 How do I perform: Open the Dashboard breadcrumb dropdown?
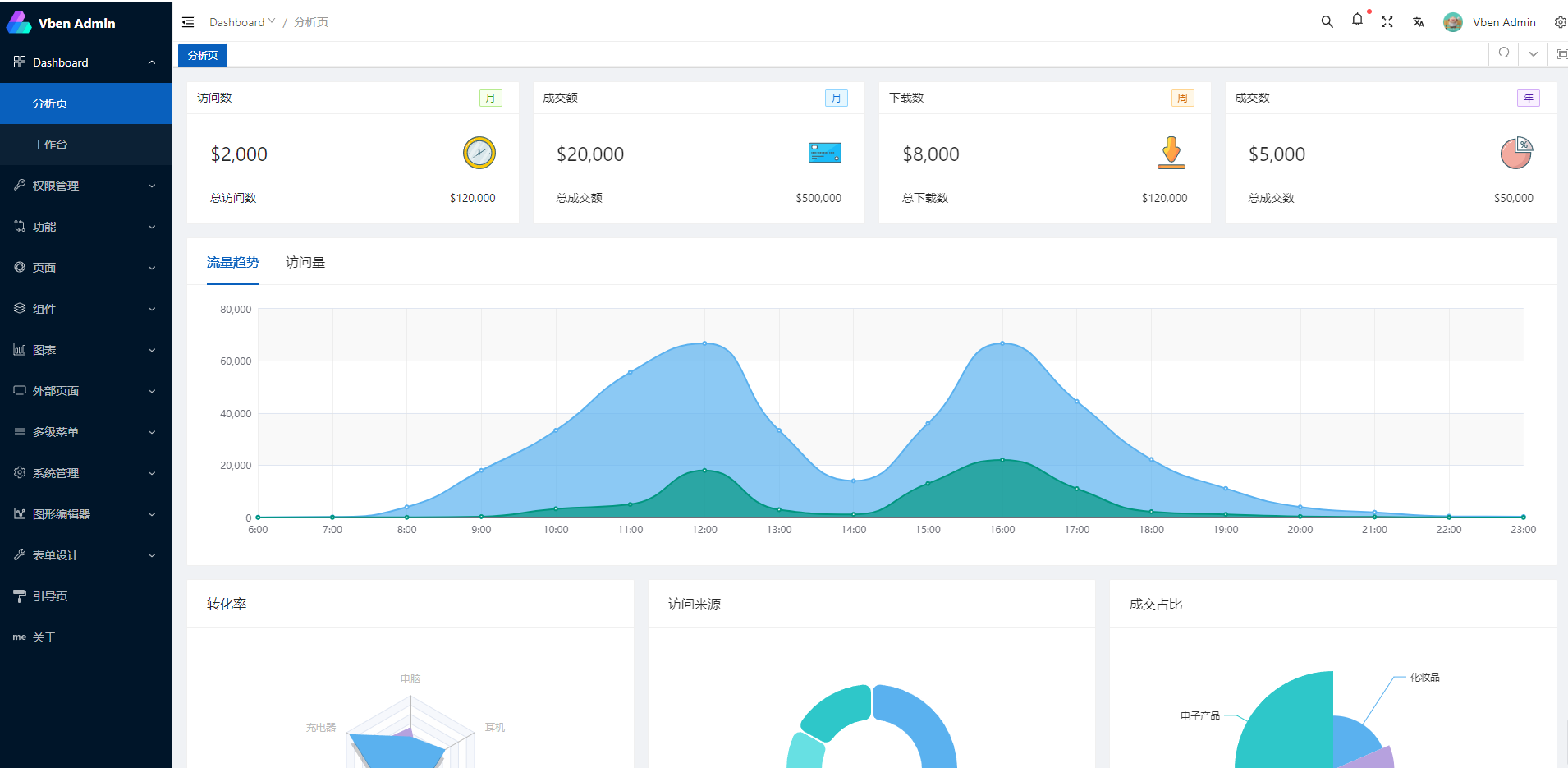coord(242,22)
